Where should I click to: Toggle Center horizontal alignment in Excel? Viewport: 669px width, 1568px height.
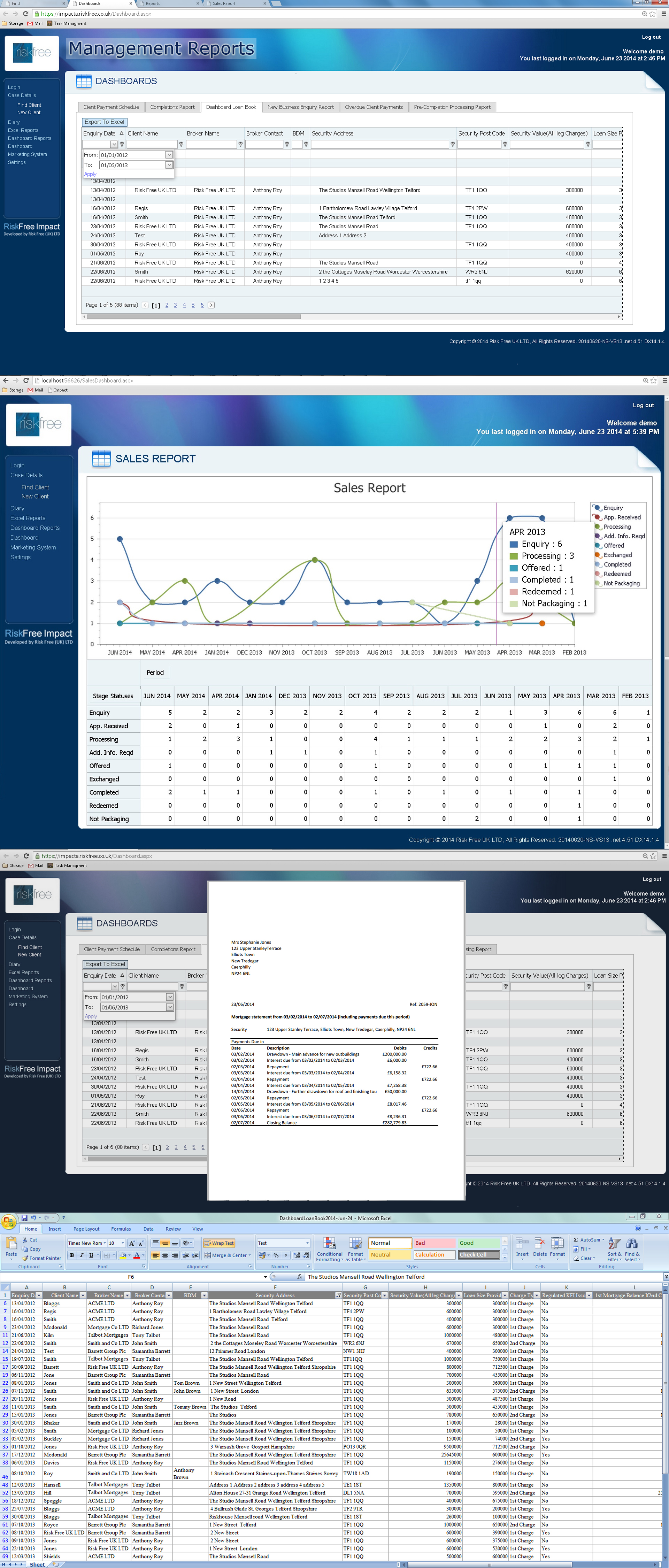[165, 1255]
